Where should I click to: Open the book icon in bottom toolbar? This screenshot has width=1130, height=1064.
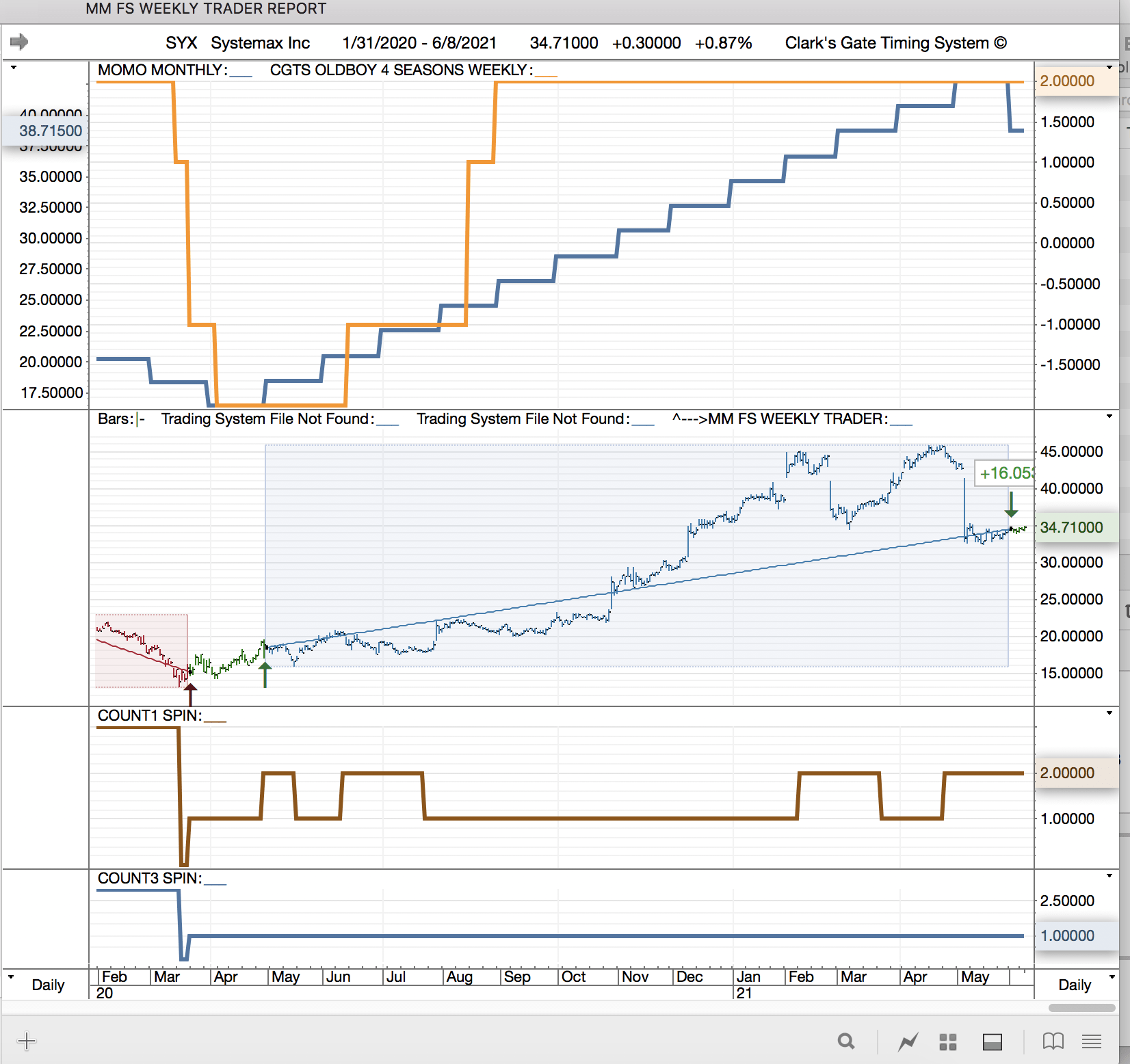[1053, 1041]
